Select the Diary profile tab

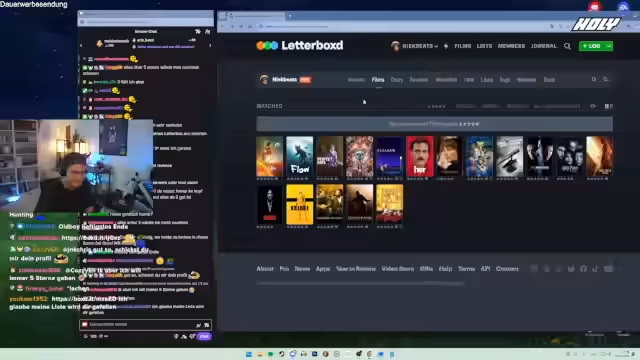click(x=397, y=80)
